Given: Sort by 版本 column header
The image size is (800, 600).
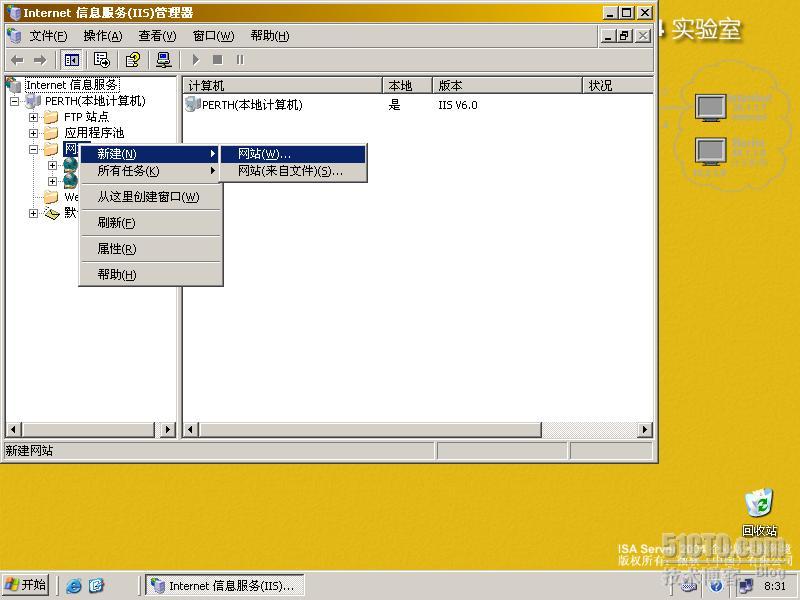Looking at the screenshot, I should pyautogui.click(x=507, y=85).
